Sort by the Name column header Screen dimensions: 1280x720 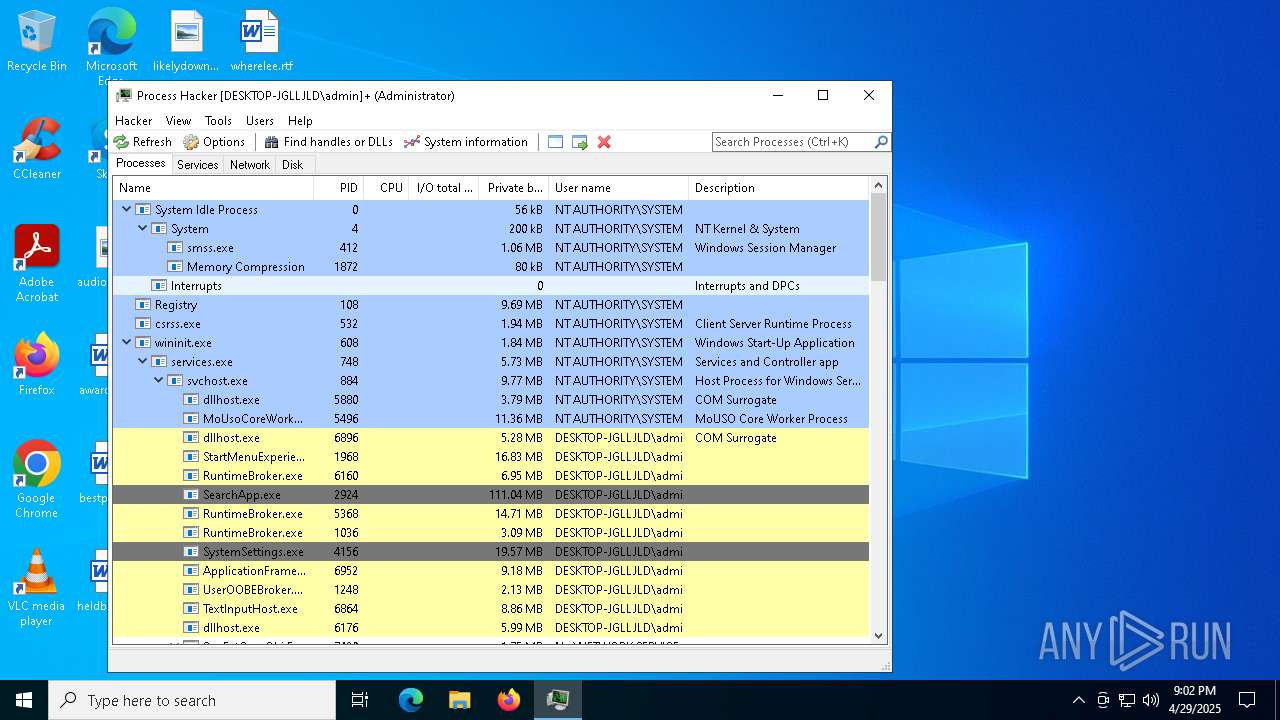coord(213,188)
